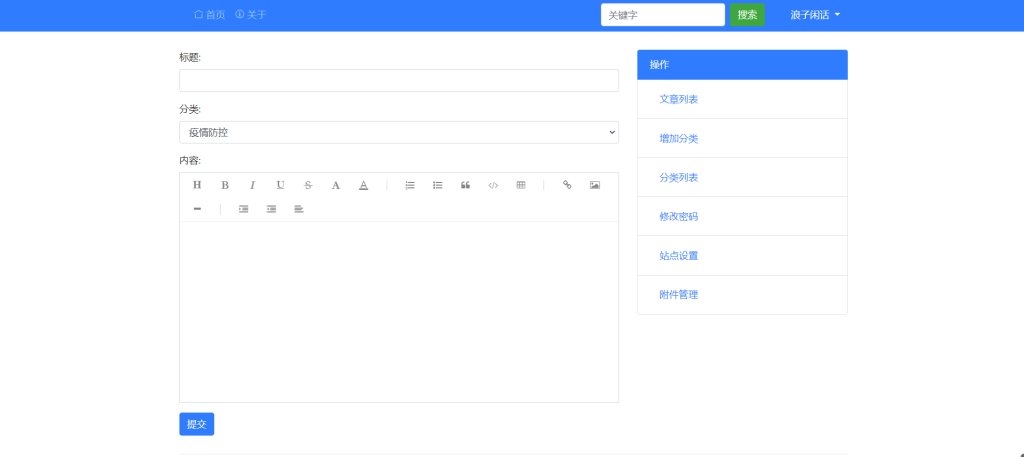Image resolution: width=1024 pixels, height=457 pixels.
Task: Insert a bulleted list
Action: coord(438,185)
